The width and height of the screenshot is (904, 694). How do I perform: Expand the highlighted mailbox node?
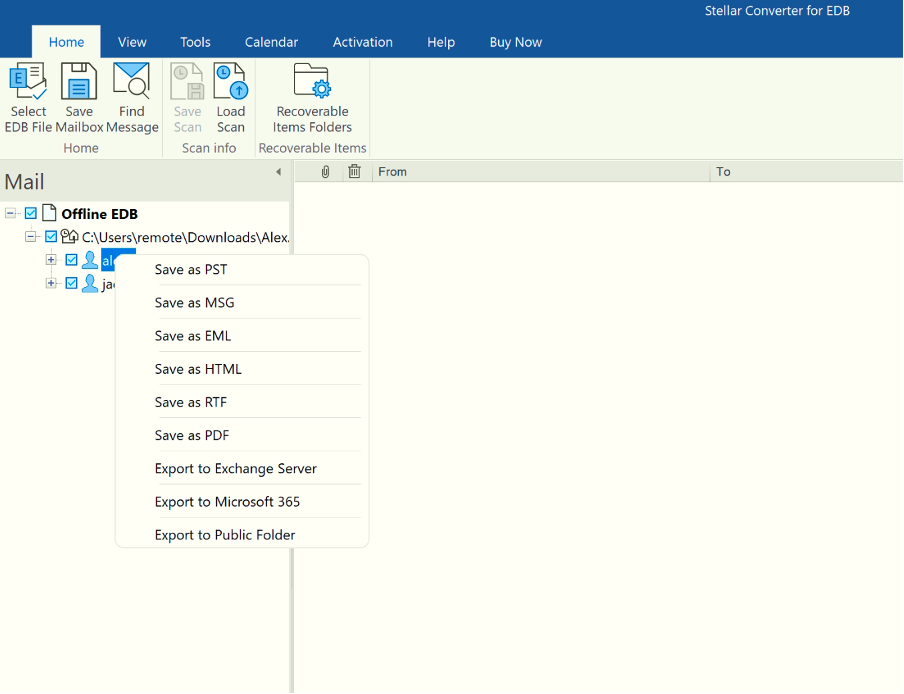pyautogui.click(x=51, y=260)
